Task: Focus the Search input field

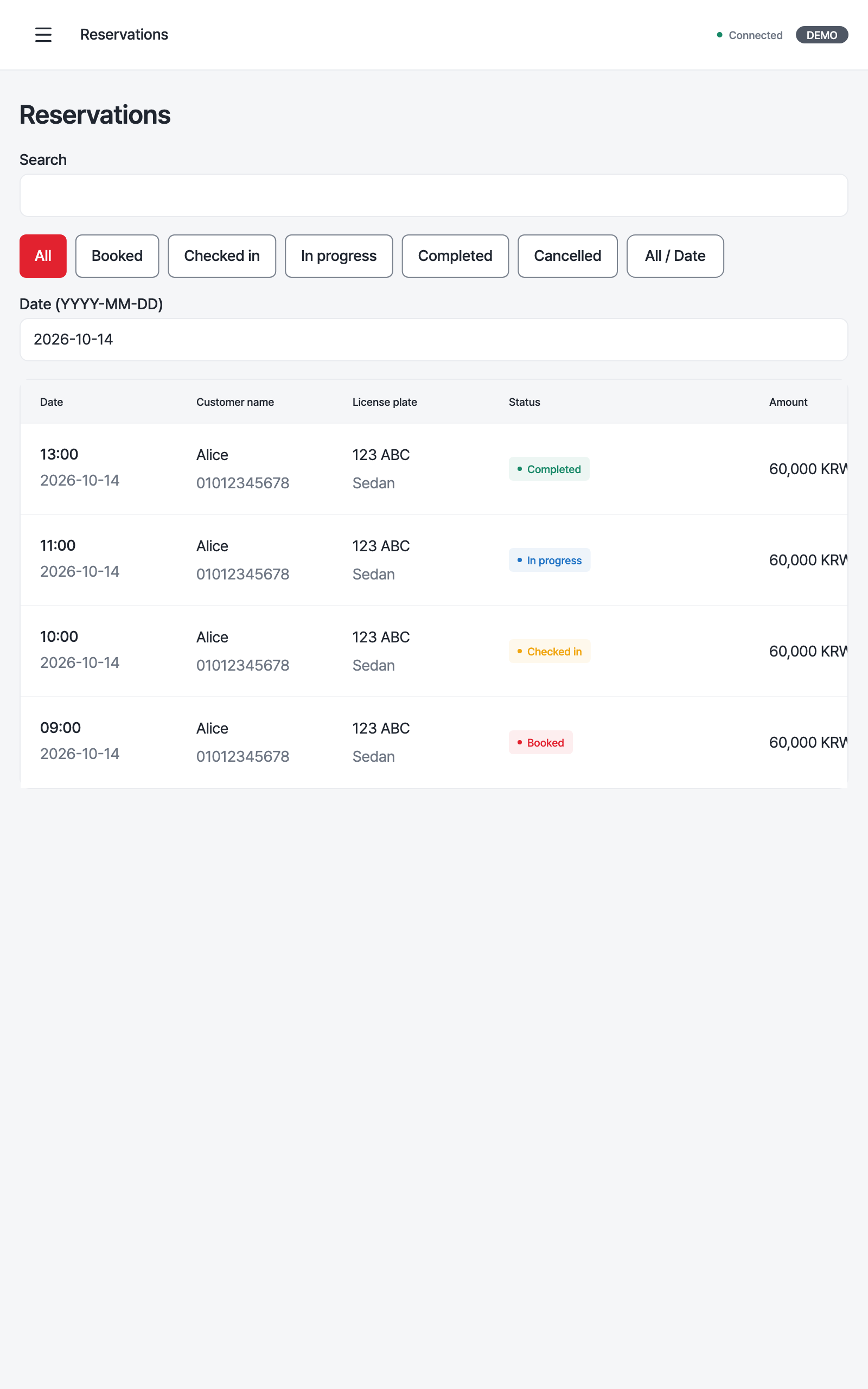Action: click(434, 195)
